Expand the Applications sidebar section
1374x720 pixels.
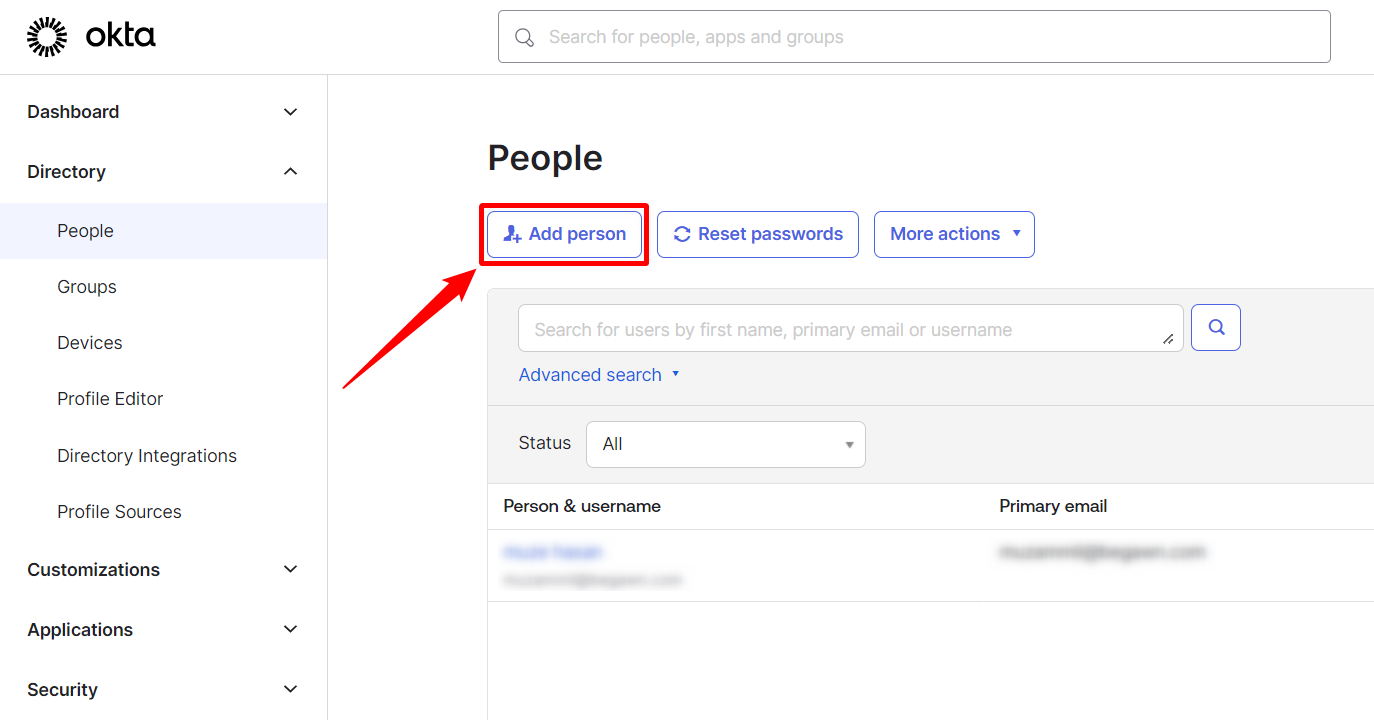click(x=290, y=630)
